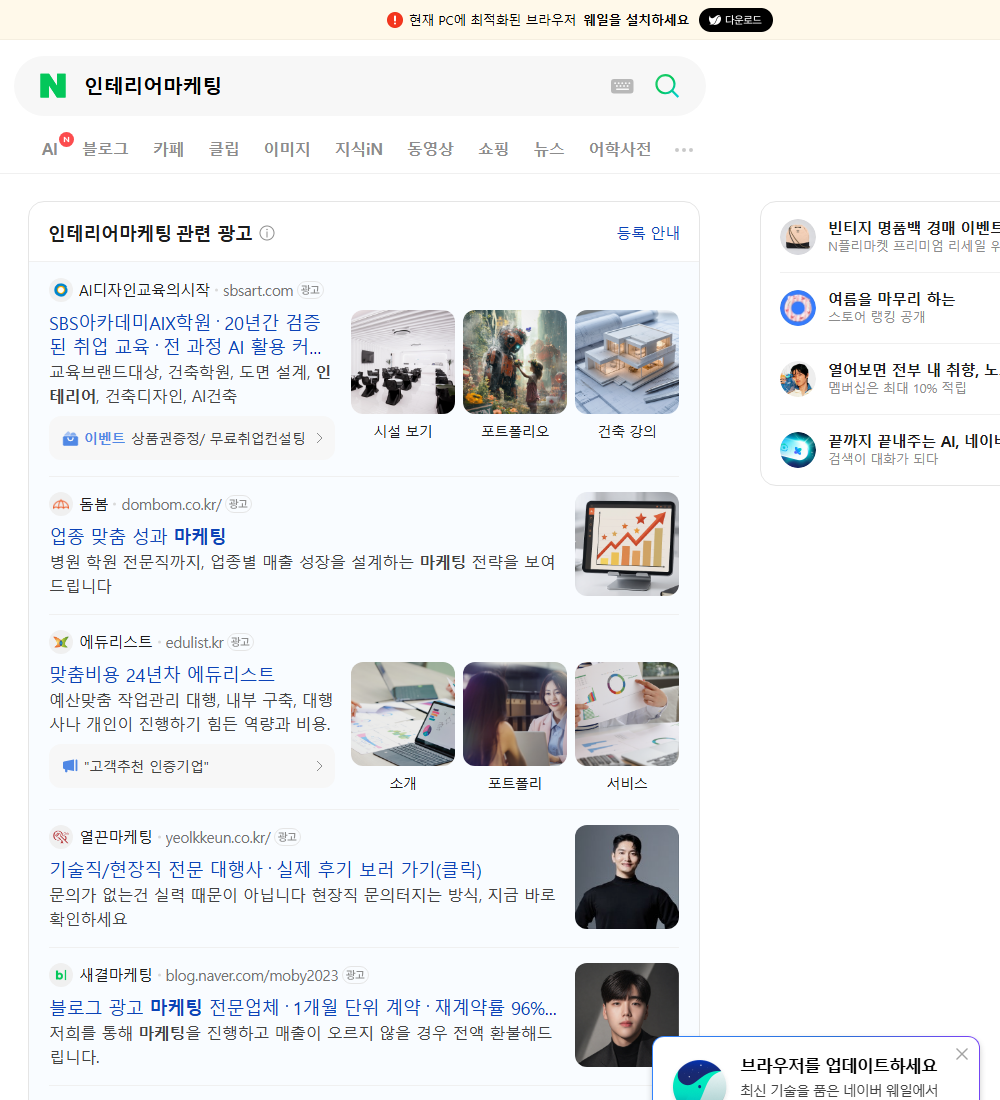Screen dimensions: 1000x1100
Task: Click the green Naver N logo
Action: pyautogui.click(x=53, y=86)
